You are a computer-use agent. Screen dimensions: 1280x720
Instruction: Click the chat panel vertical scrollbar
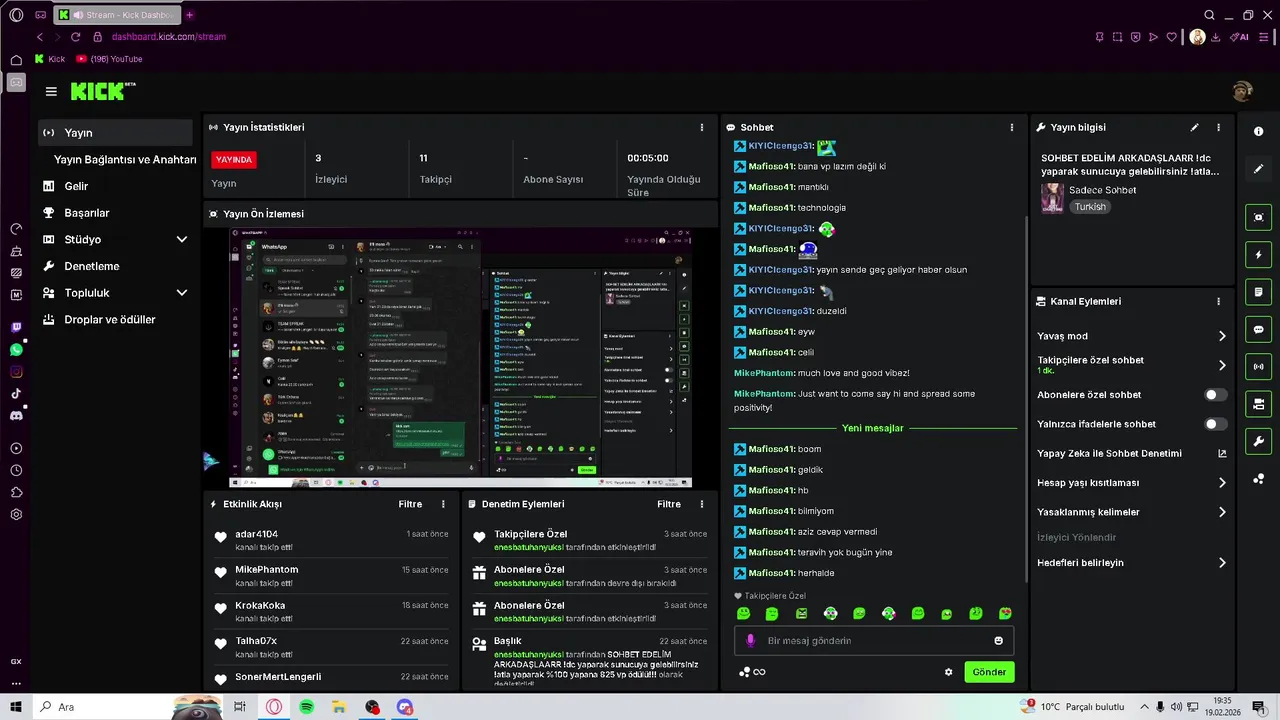point(1025,400)
